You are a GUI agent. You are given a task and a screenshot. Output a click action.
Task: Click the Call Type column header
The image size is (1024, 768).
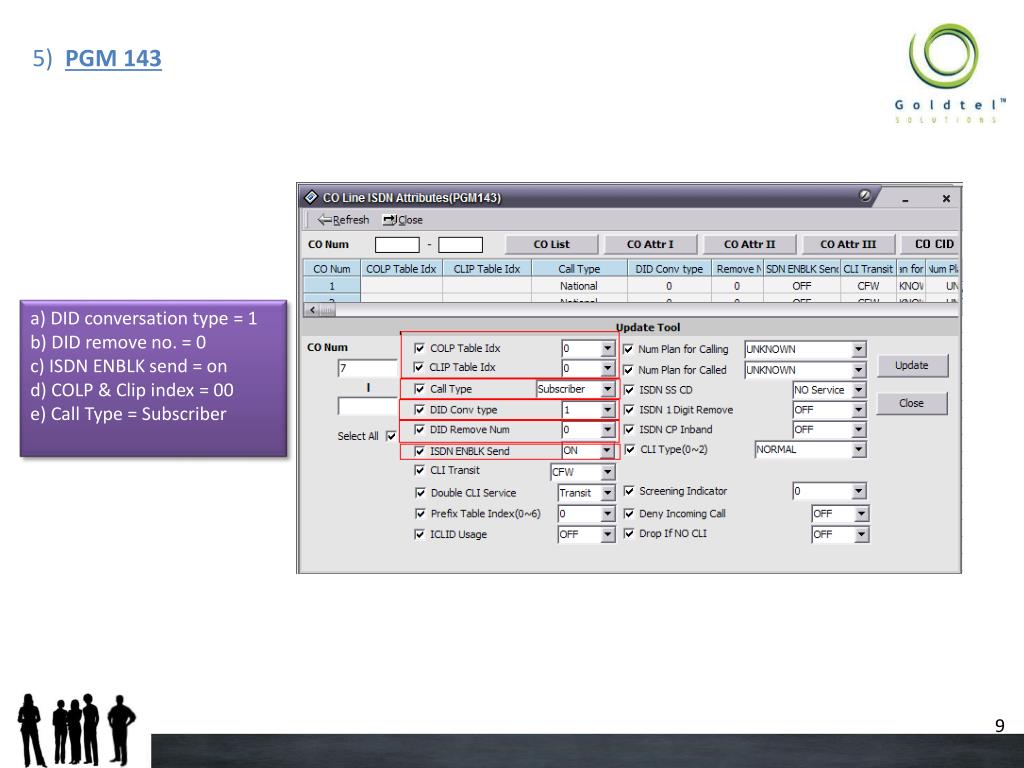[579, 268]
